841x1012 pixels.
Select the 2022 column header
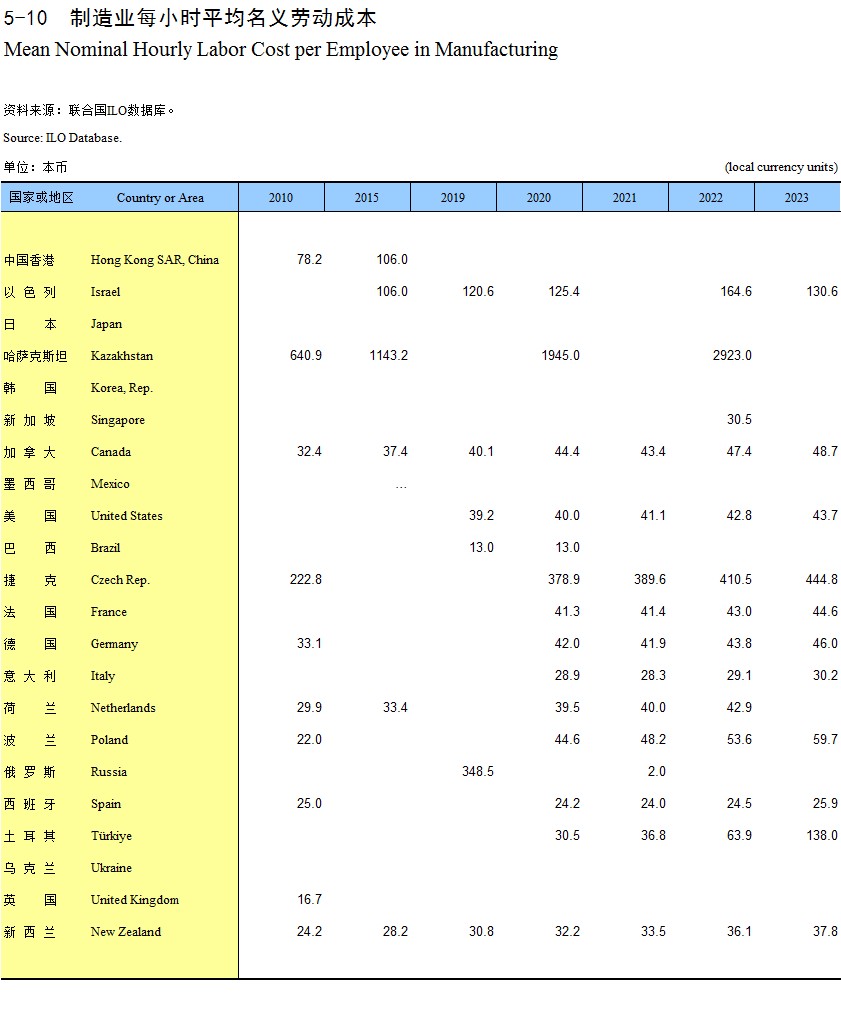click(711, 198)
